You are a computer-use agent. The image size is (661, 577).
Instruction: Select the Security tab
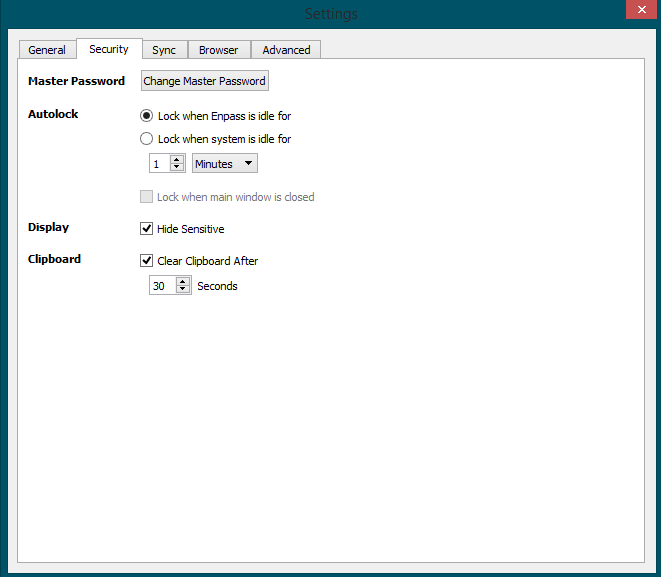(109, 49)
